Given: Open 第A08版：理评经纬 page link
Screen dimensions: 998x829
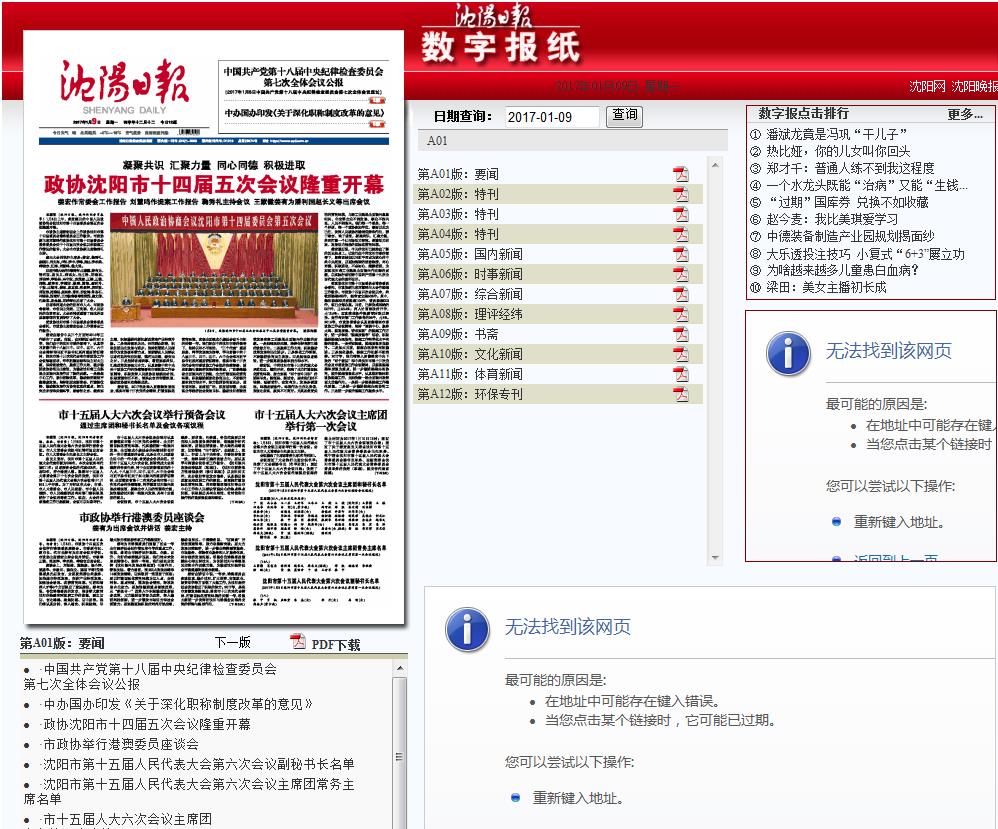Looking at the screenshot, I should pyautogui.click(x=470, y=314).
